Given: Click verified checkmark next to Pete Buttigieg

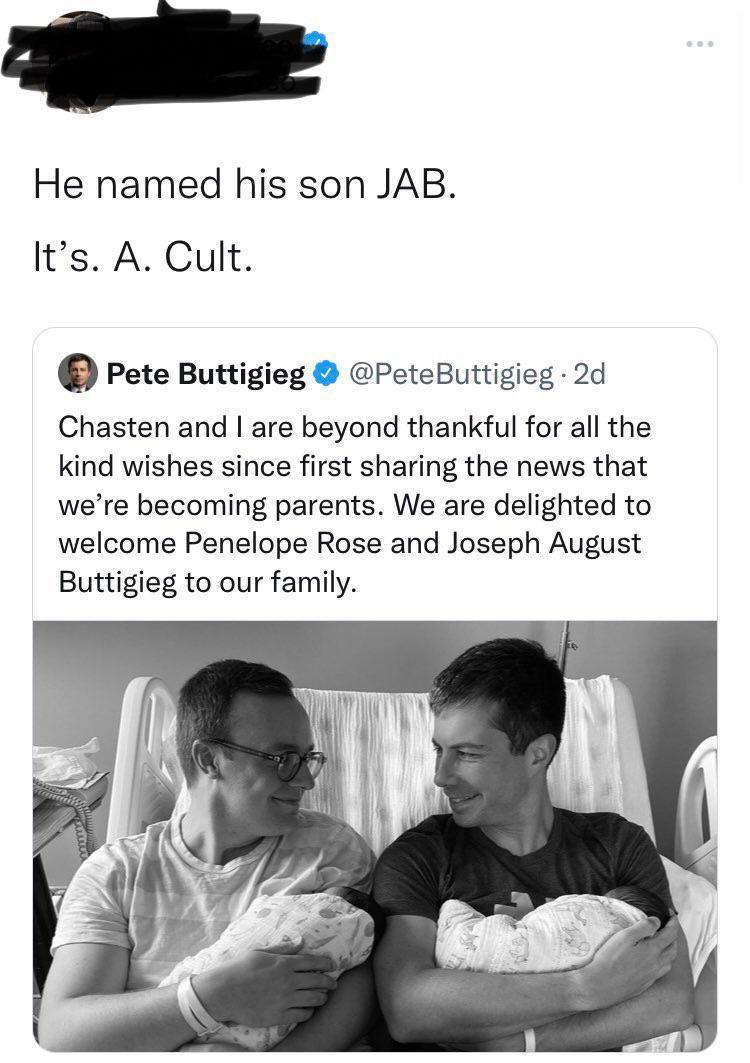Looking at the screenshot, I should [325, 375].
